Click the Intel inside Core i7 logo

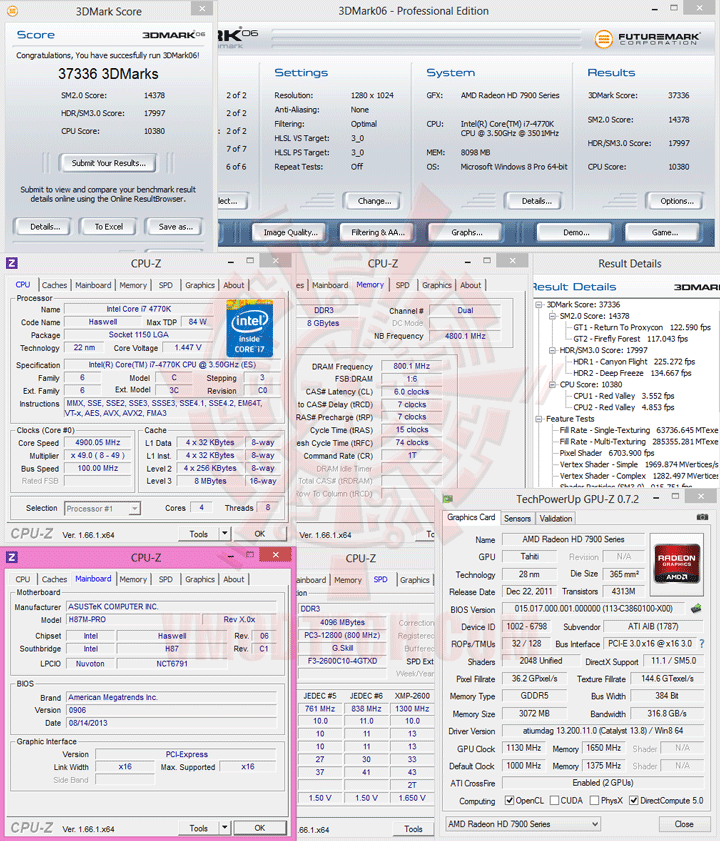click(x=249, y=329)
